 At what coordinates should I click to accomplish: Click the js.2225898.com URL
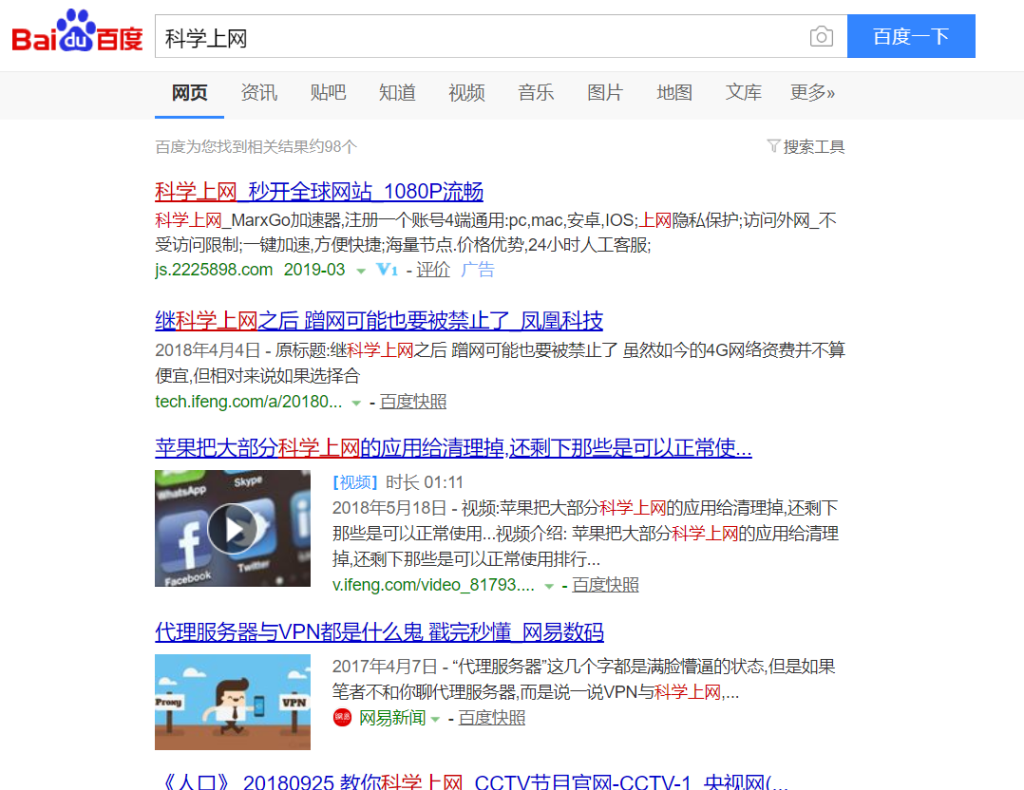(x=214, y=270)
